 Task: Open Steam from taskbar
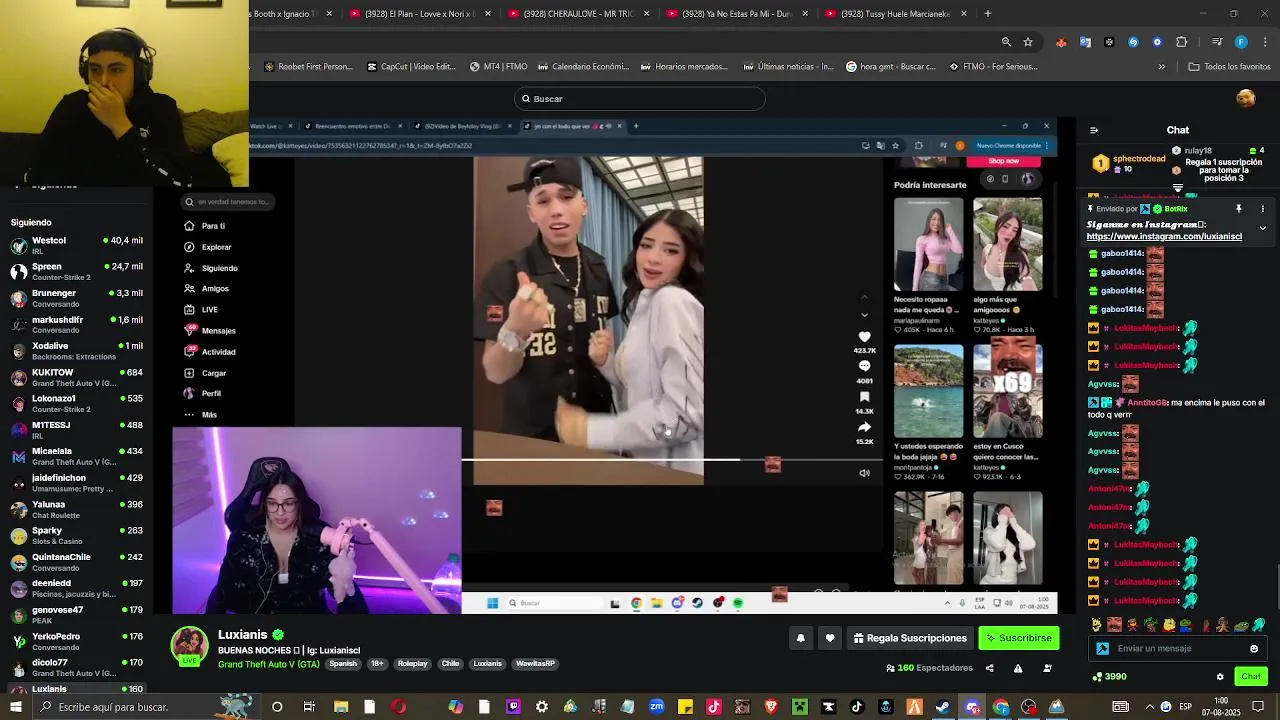pyautogui.click(x=943, y=707)
